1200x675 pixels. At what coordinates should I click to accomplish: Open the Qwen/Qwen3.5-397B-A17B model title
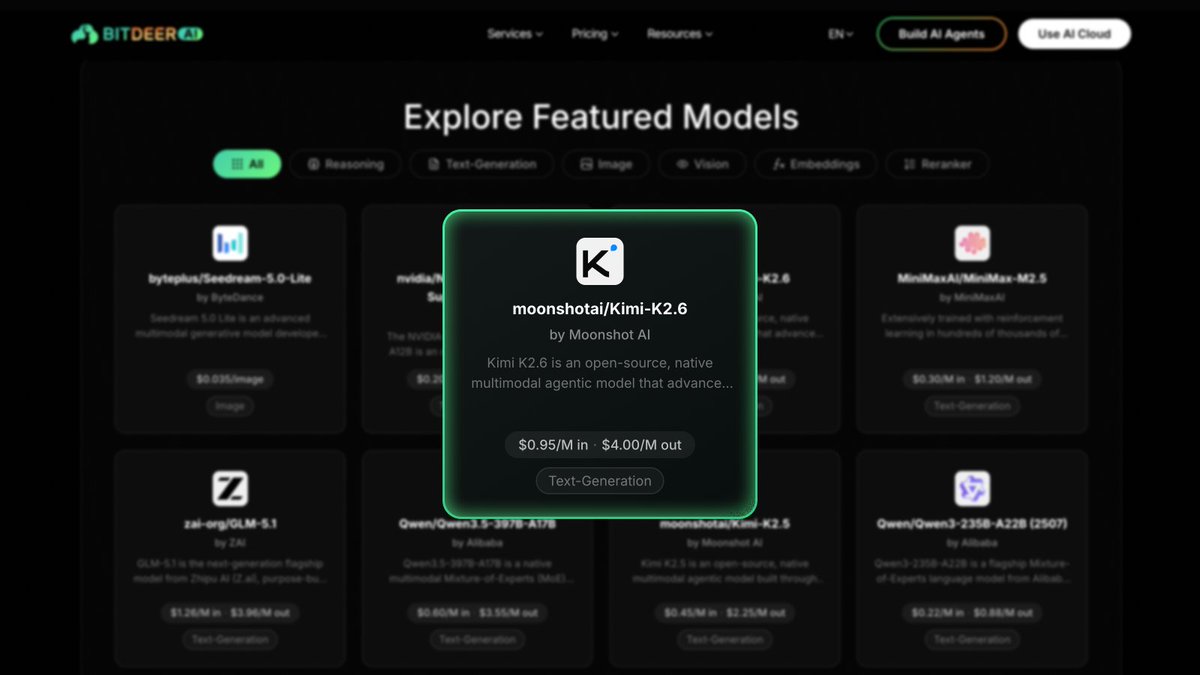point(477,524)
